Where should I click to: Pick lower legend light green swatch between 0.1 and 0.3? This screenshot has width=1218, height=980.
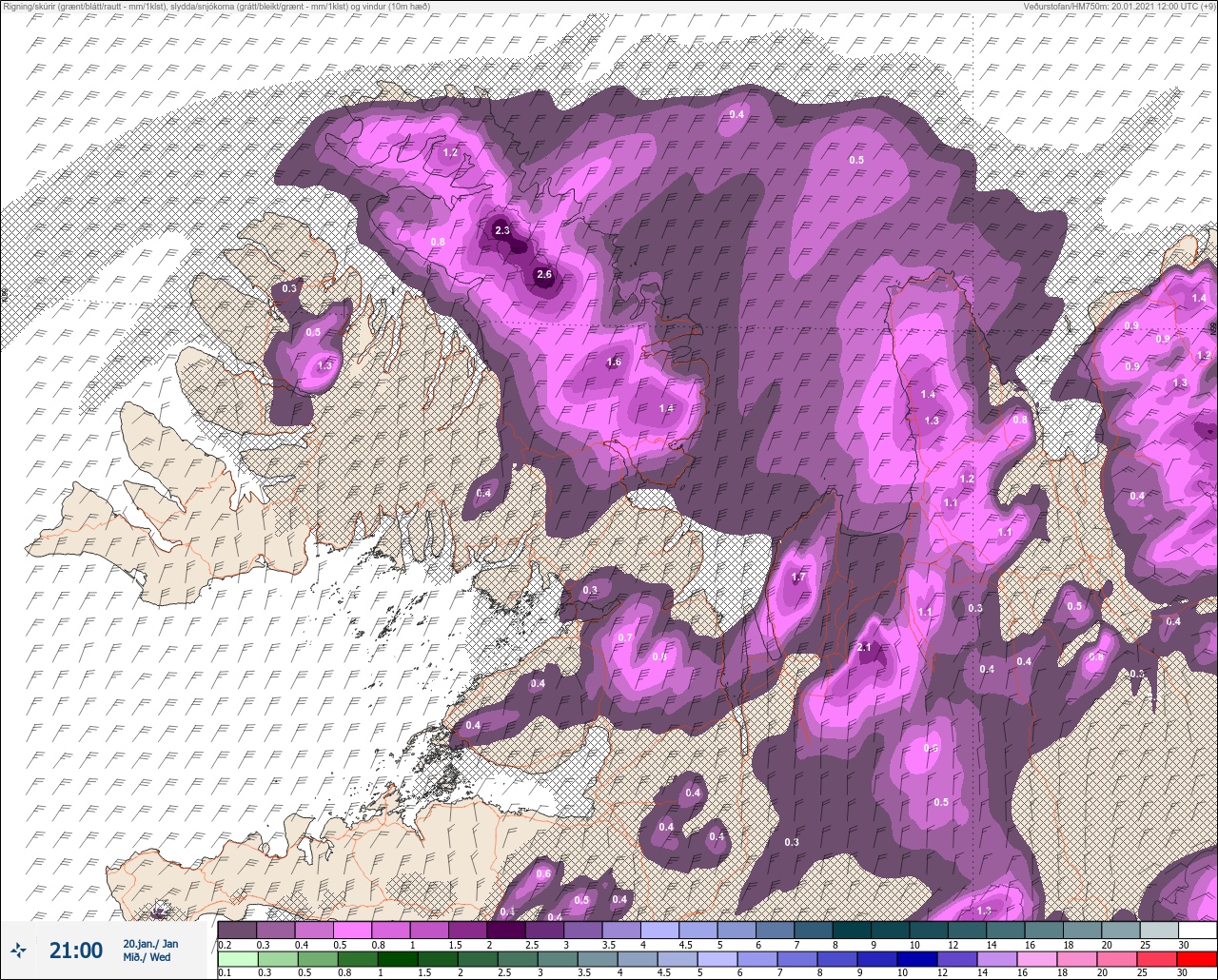tap(237, 959)
